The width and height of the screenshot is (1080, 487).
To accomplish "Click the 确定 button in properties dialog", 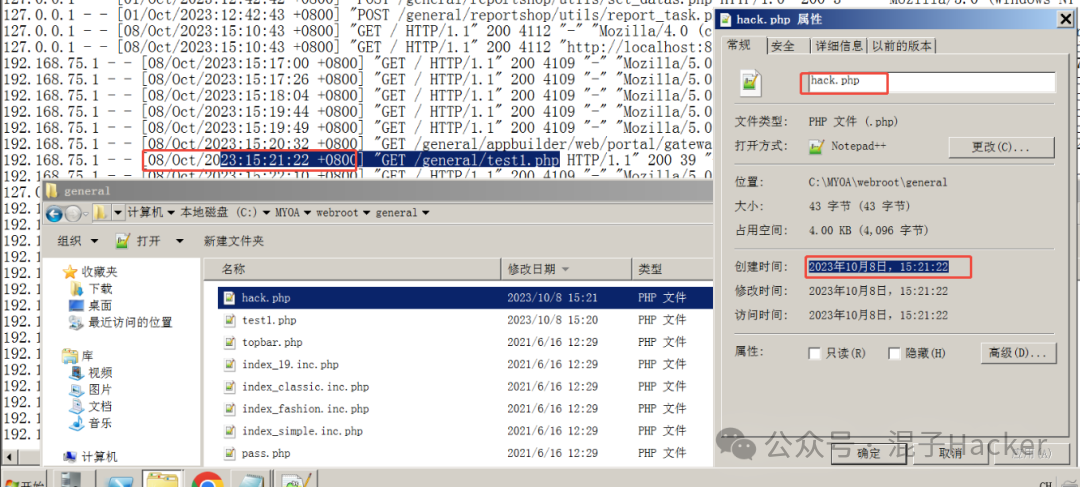I will (868, 453).
